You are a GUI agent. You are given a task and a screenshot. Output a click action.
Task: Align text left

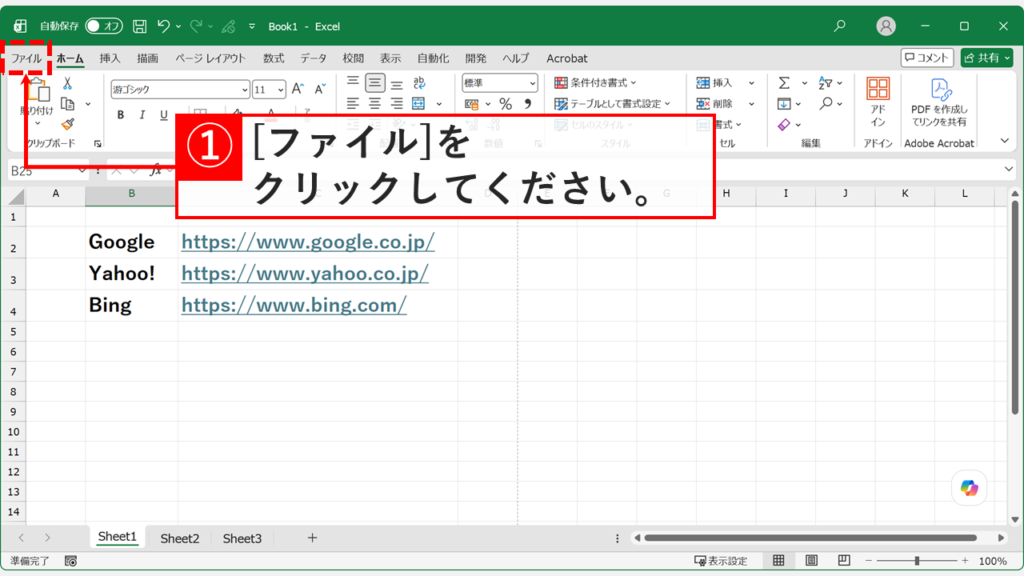pyautogui.click(x=353, y=103)
